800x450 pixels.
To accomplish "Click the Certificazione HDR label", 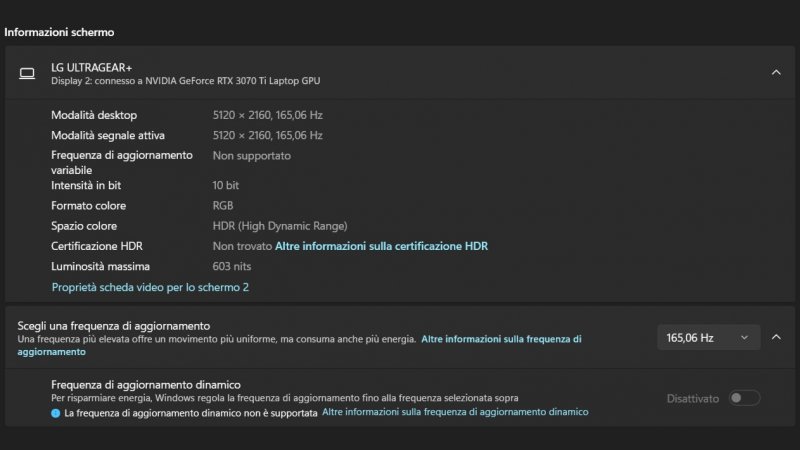I will [97, 246].
